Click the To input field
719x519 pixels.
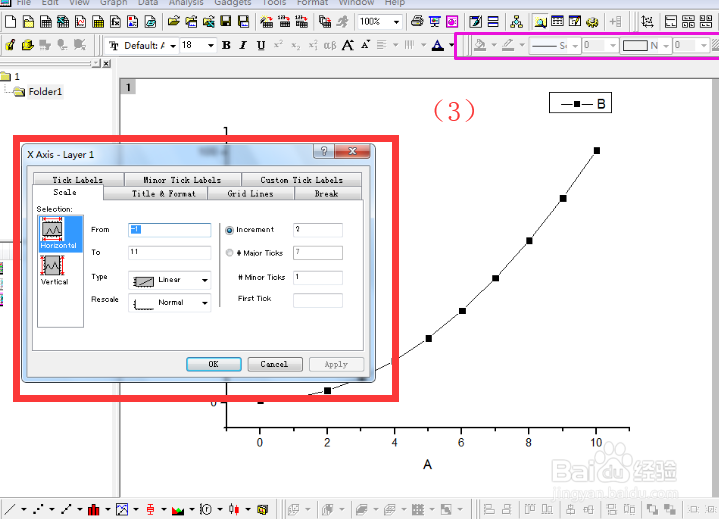(x=170, y=252)
